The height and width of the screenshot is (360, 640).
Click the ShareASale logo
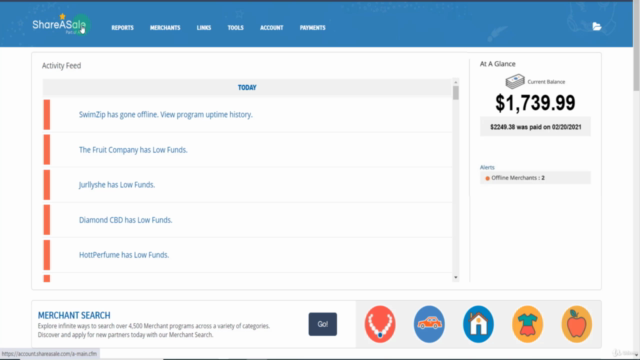[x=60, y=25]
